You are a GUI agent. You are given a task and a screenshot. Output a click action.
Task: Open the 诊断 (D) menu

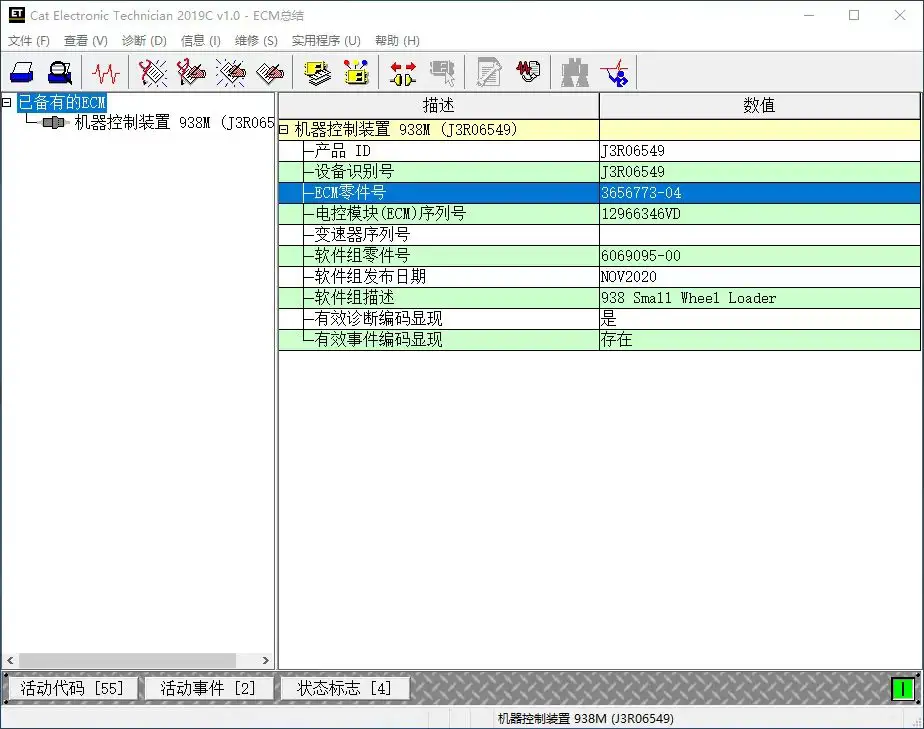pos(144,41)
